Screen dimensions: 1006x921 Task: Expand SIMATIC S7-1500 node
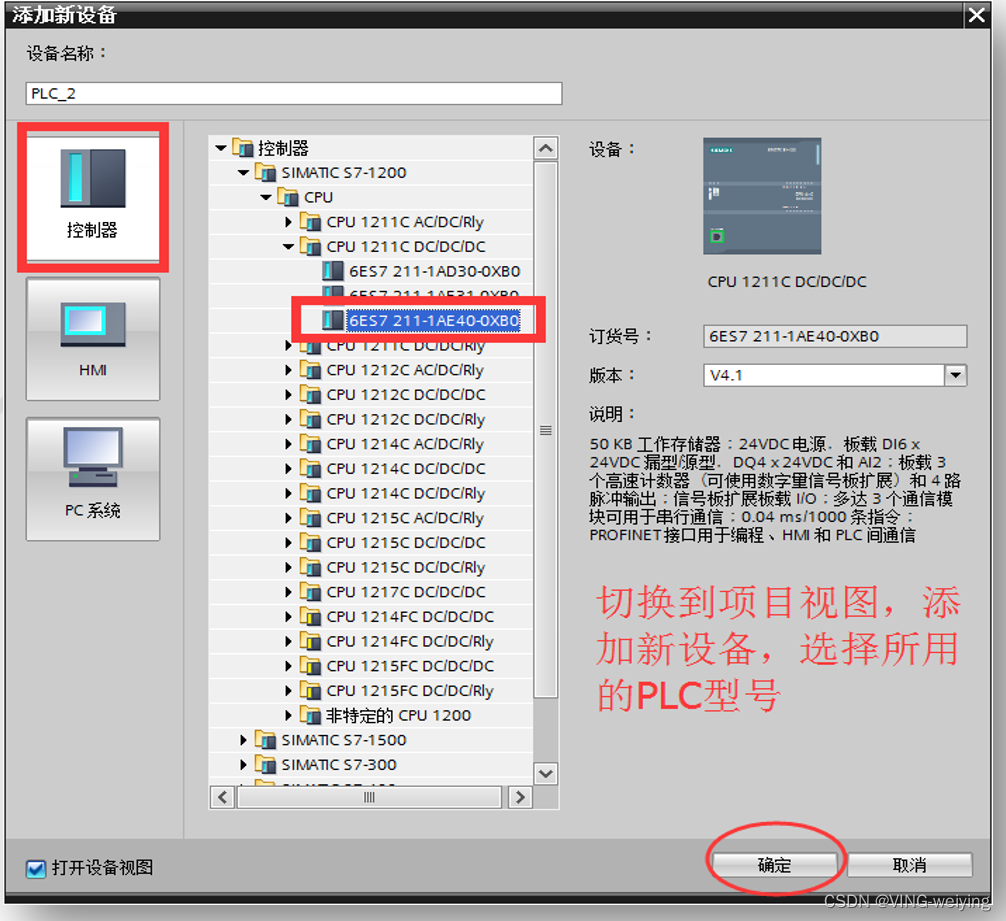(x=243, y=739)
